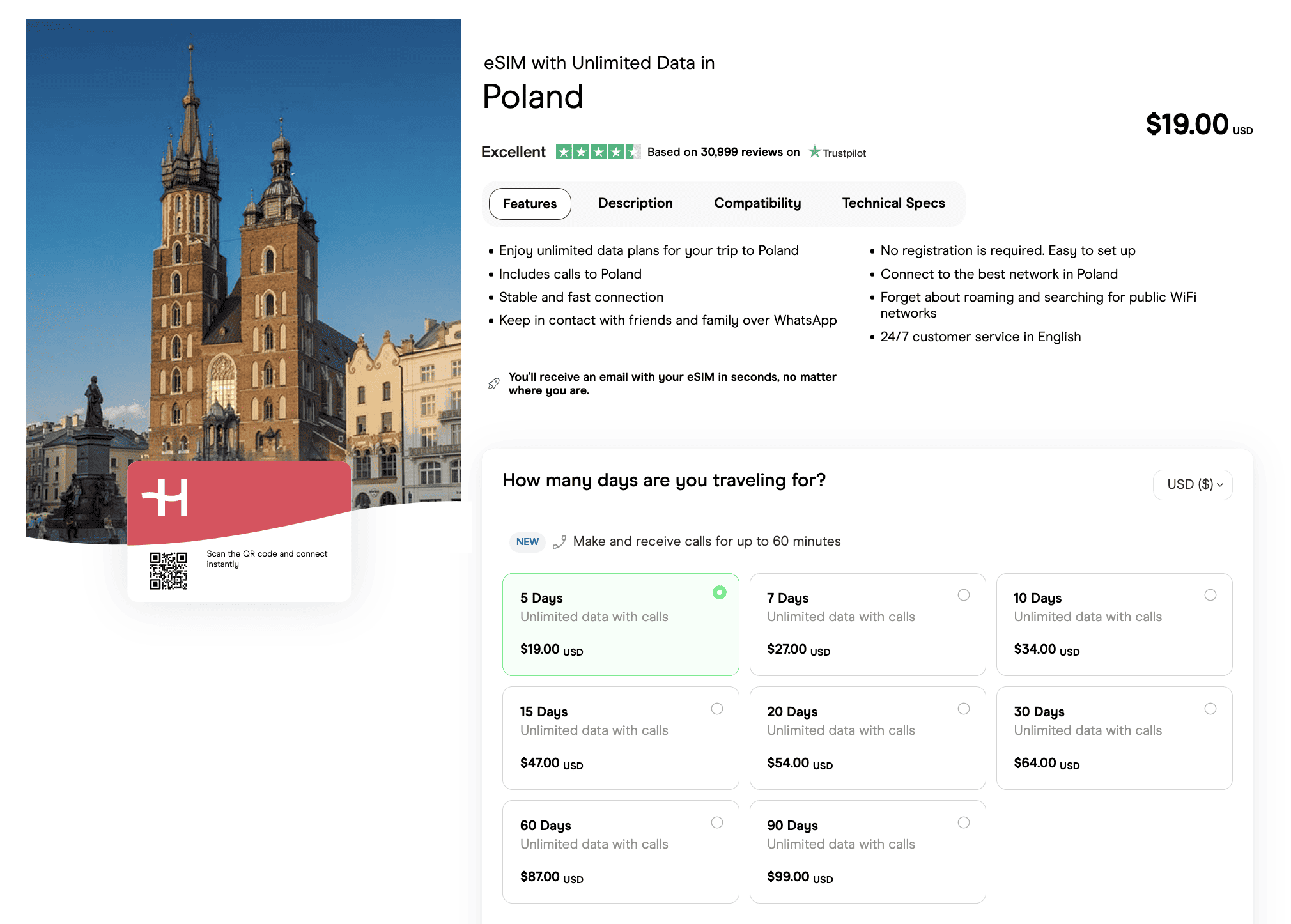Image resolution: width=1291 pixels, height=924 pixels.
Task: Click the Poland church destination photo
Action: [x=243, y=256]
